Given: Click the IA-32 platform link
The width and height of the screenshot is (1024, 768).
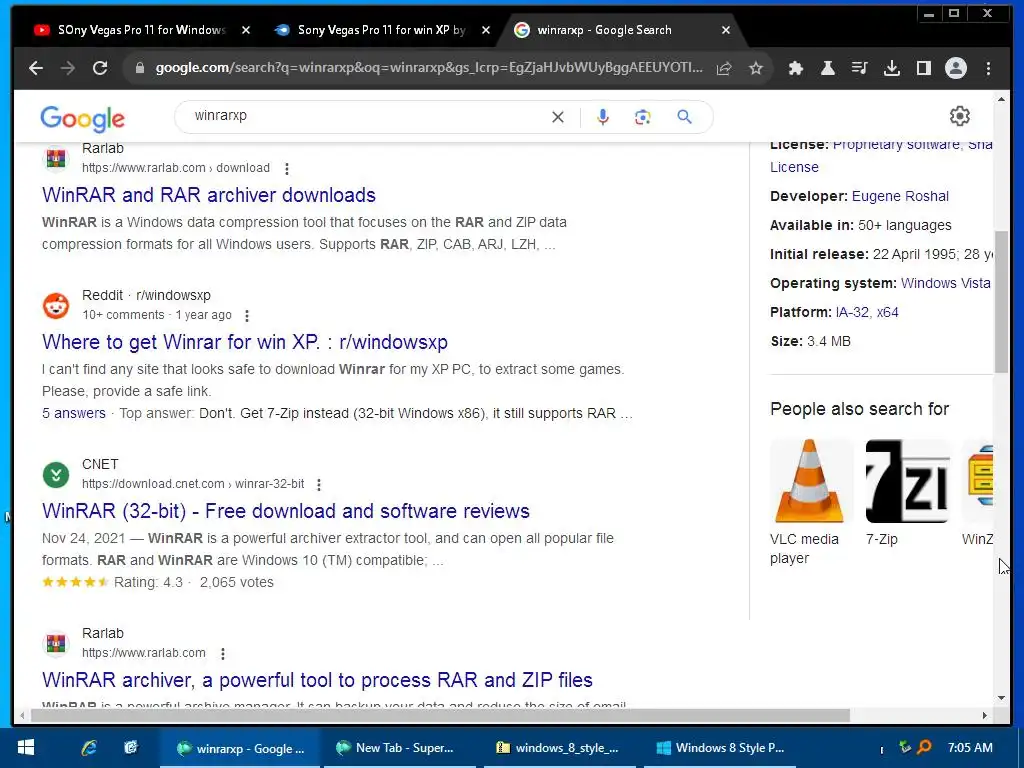Looking at the screenshot, I should 852,312.
